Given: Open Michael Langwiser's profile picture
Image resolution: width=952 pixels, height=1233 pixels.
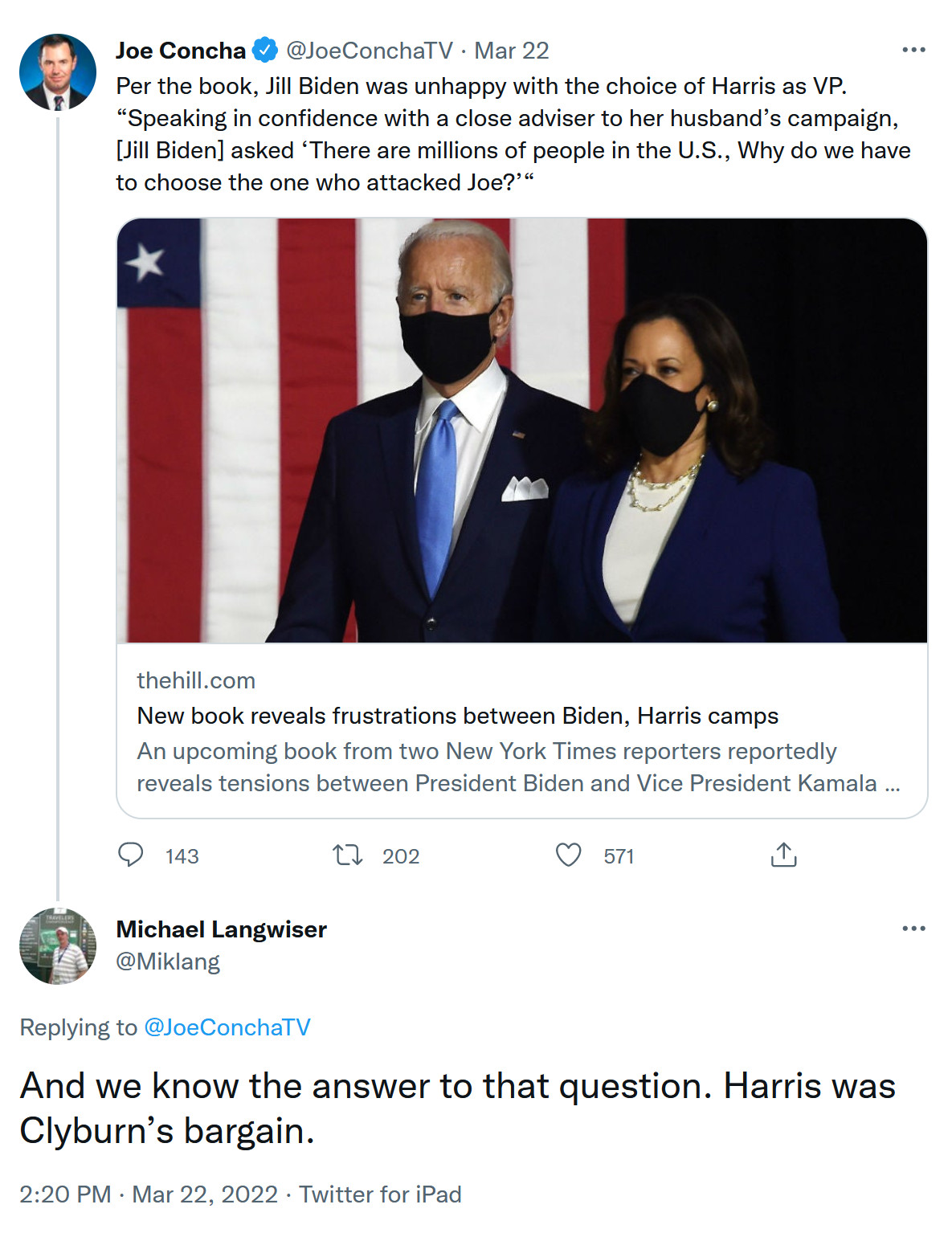Looking at the screenshot, I should (x=58, y=946).
